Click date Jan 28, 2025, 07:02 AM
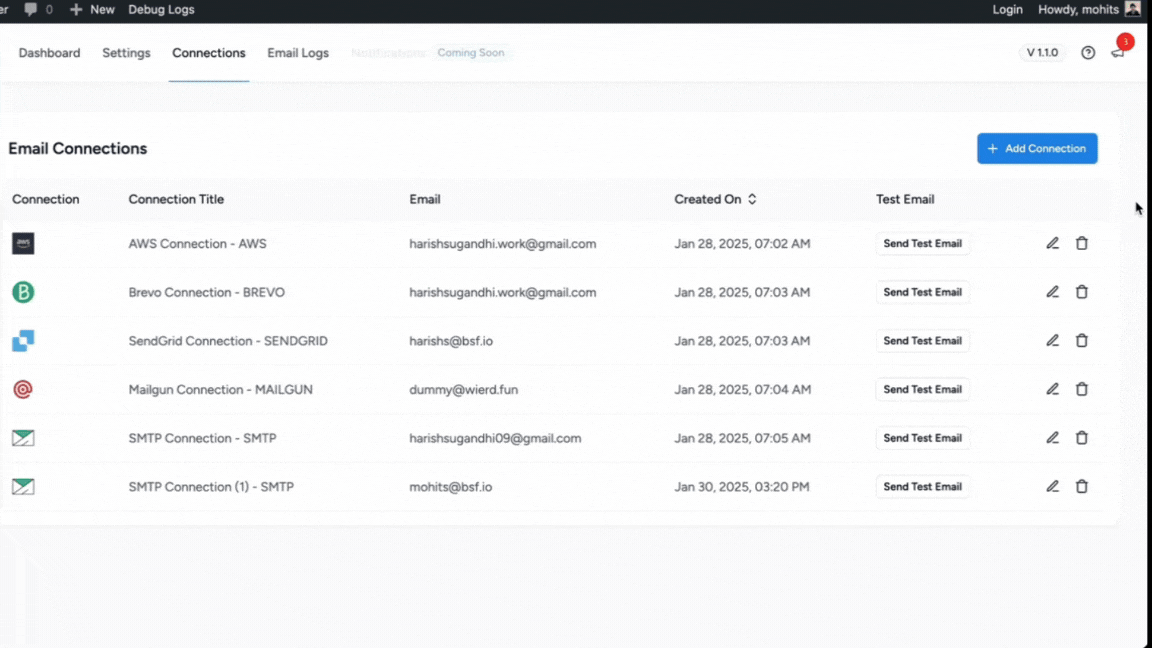 click(x=742, y=243)
